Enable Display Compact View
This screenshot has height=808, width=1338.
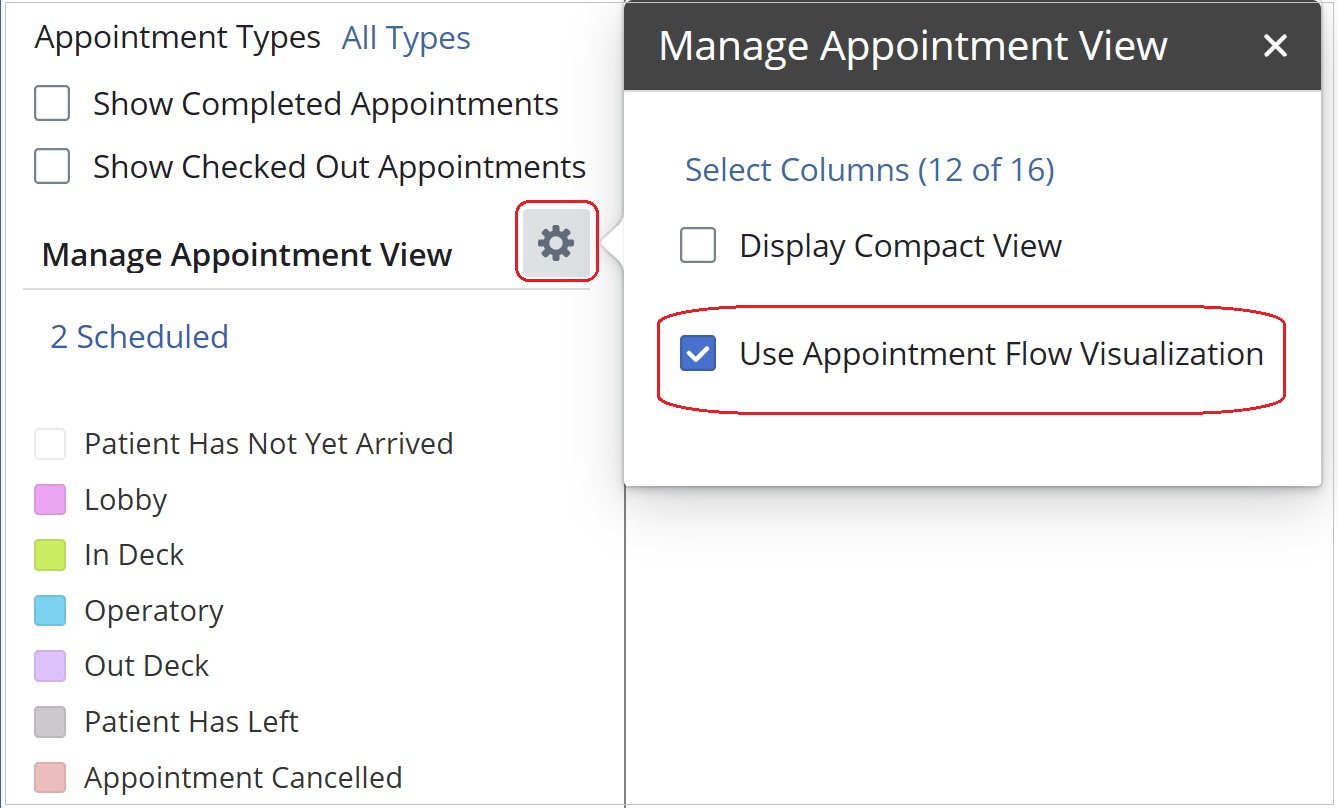pyautogui.click(x=697, y=245)
